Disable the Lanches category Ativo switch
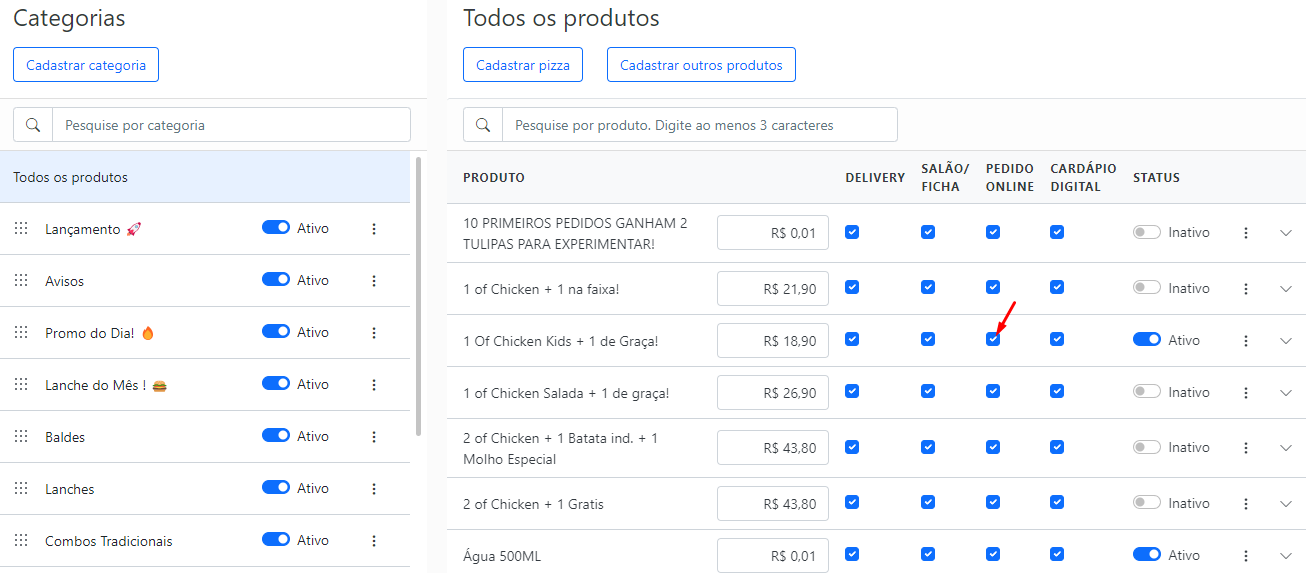Screen dimensions: 1306x573 point(276,488)
